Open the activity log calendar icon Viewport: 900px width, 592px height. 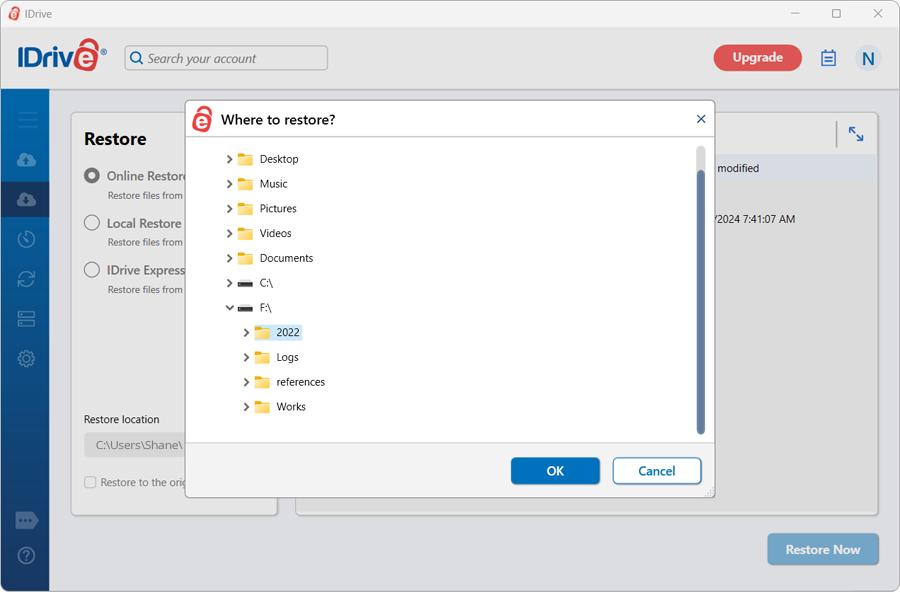coord(828,58)
